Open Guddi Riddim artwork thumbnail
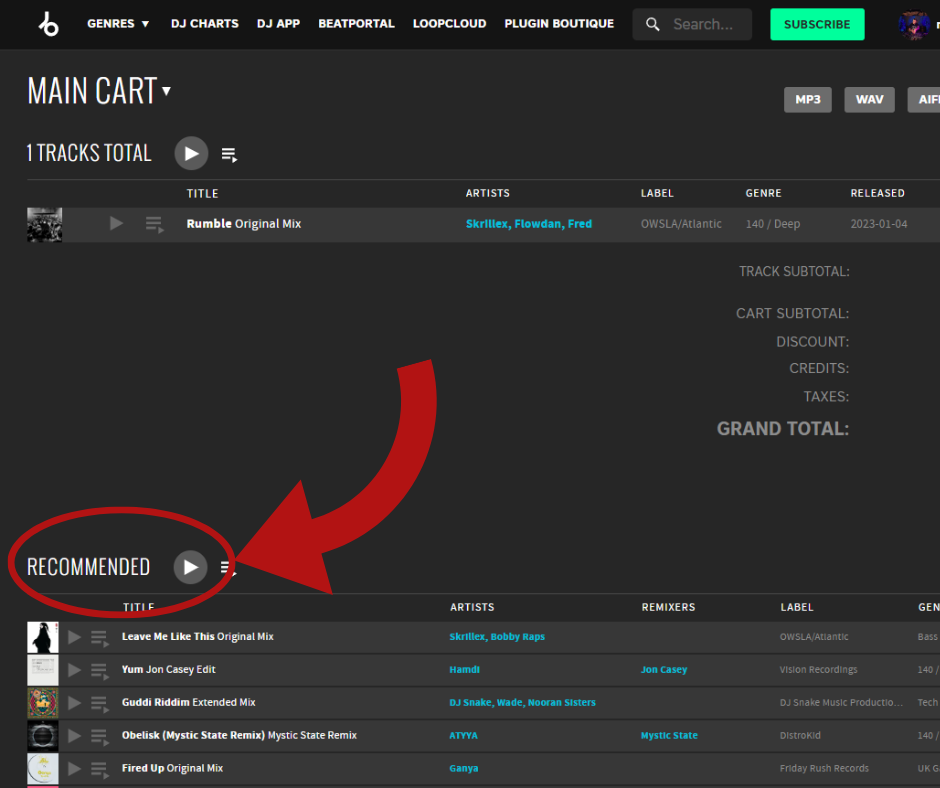The image size is (940, 788). 43,703
